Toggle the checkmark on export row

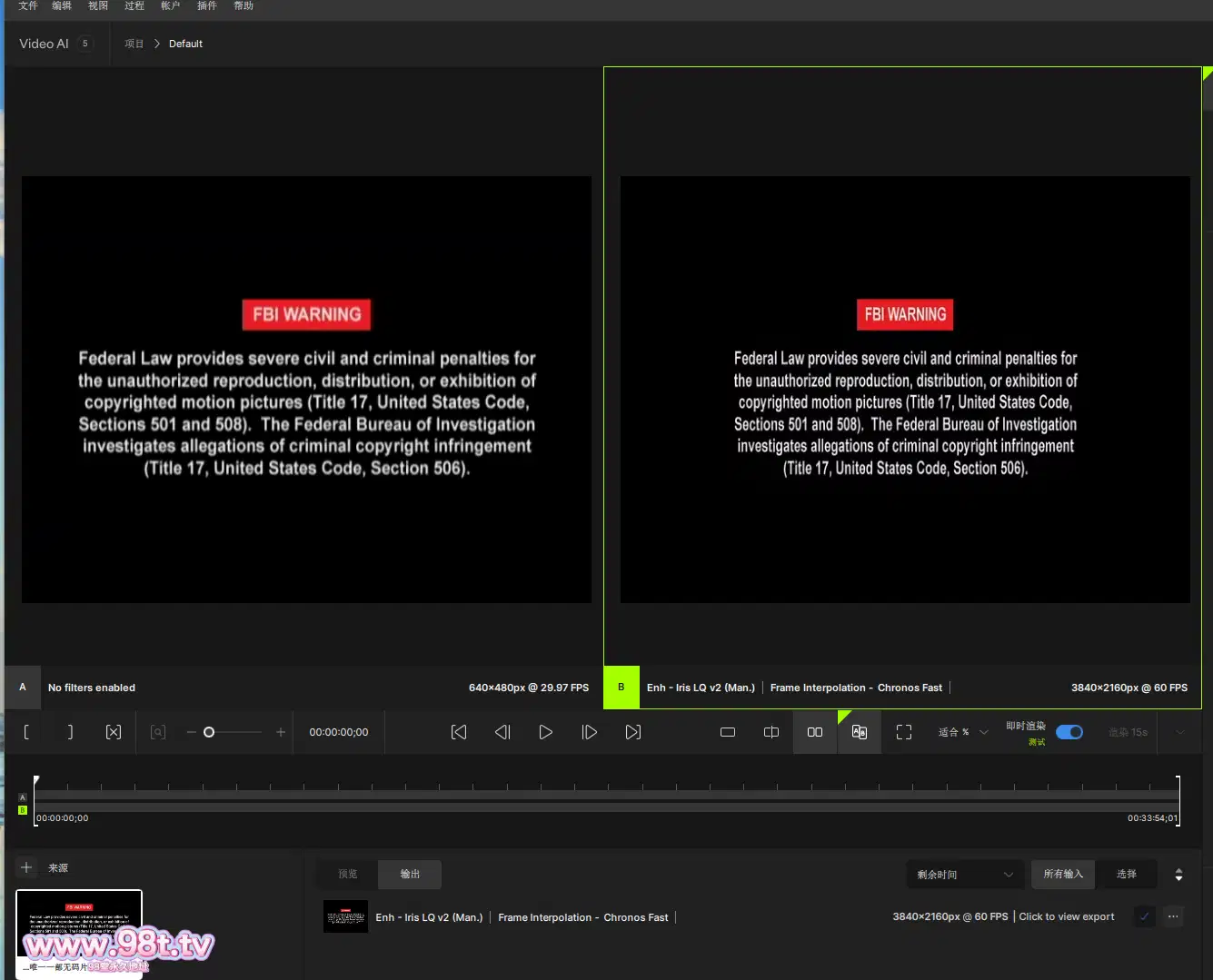(1145, 916)
